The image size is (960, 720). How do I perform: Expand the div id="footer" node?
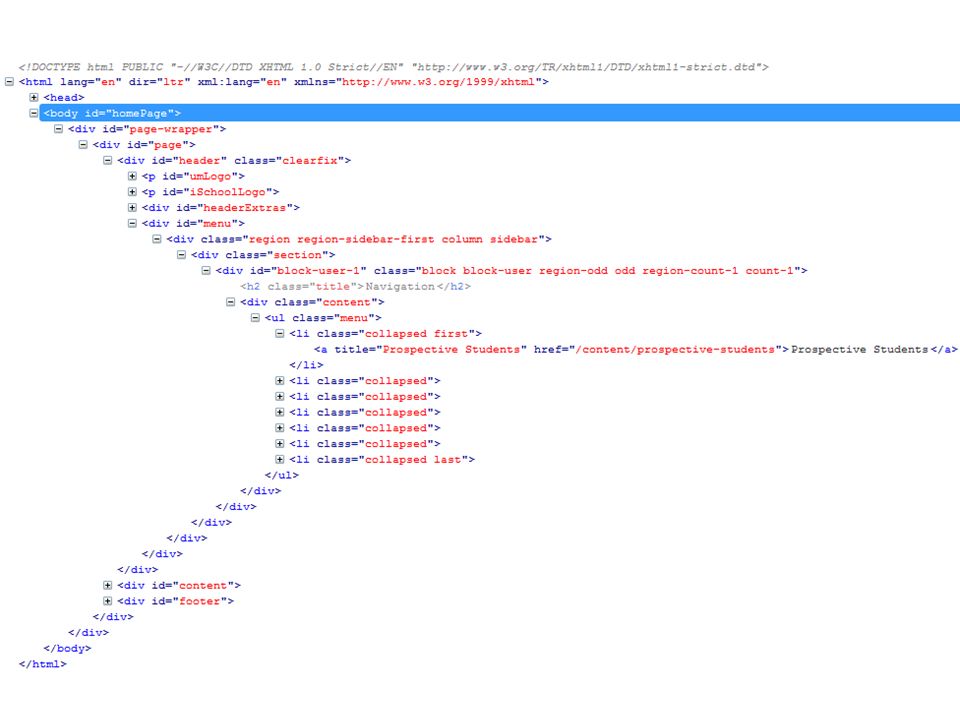(107, 601)
